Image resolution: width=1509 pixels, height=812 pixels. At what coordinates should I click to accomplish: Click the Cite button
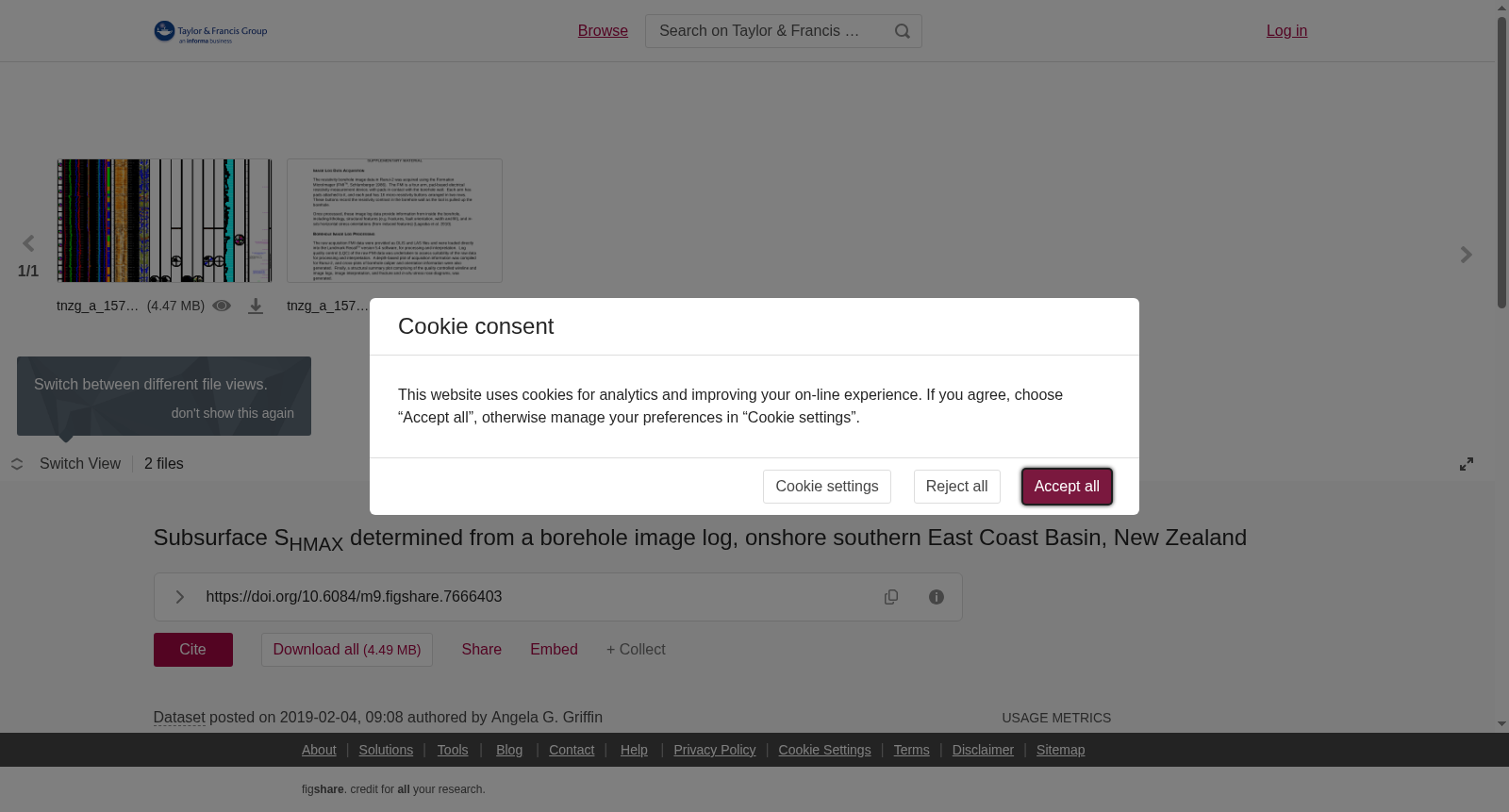pyautogui.click(x=193, y=650)
